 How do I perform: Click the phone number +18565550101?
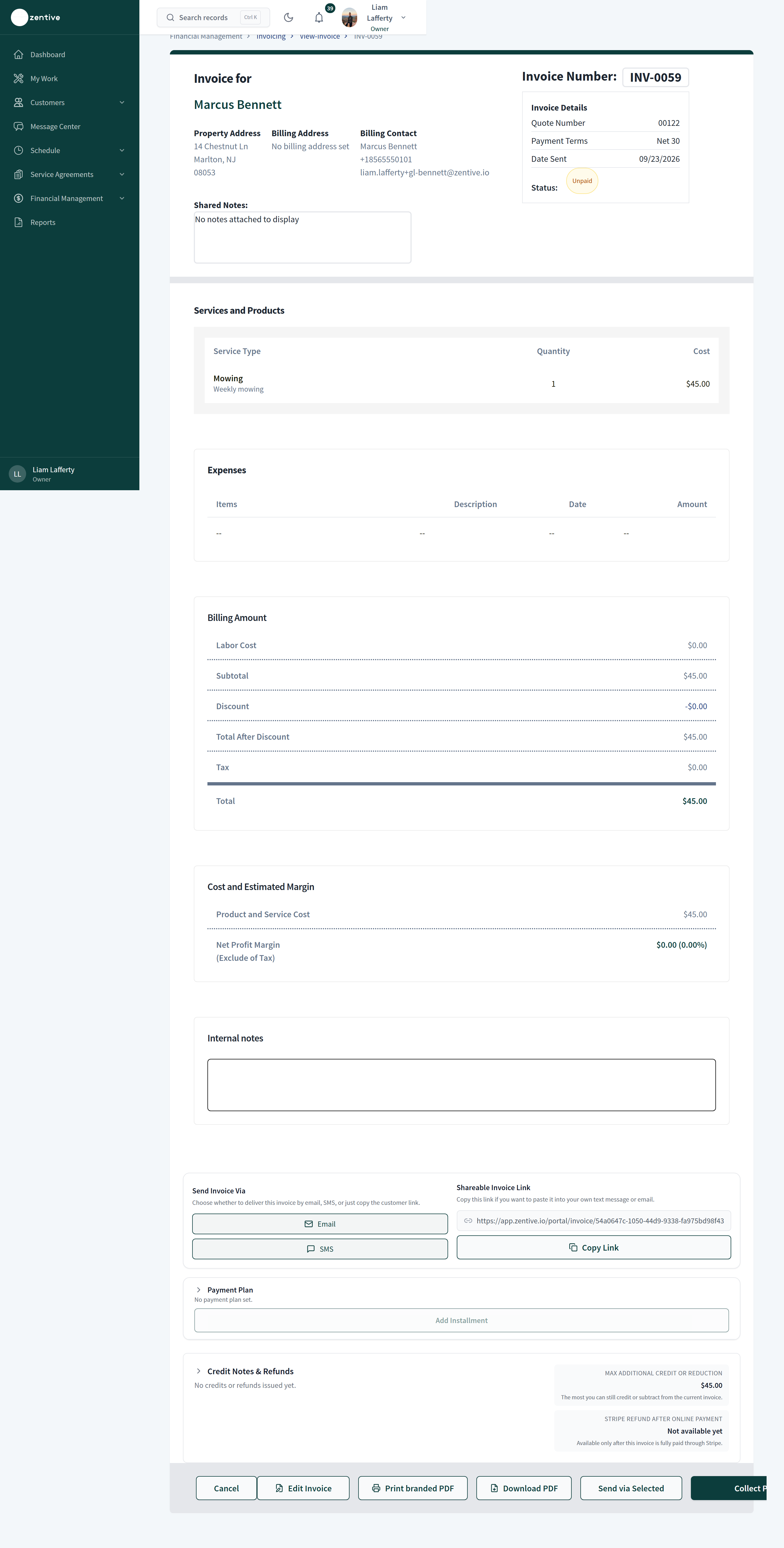[386, 159]
